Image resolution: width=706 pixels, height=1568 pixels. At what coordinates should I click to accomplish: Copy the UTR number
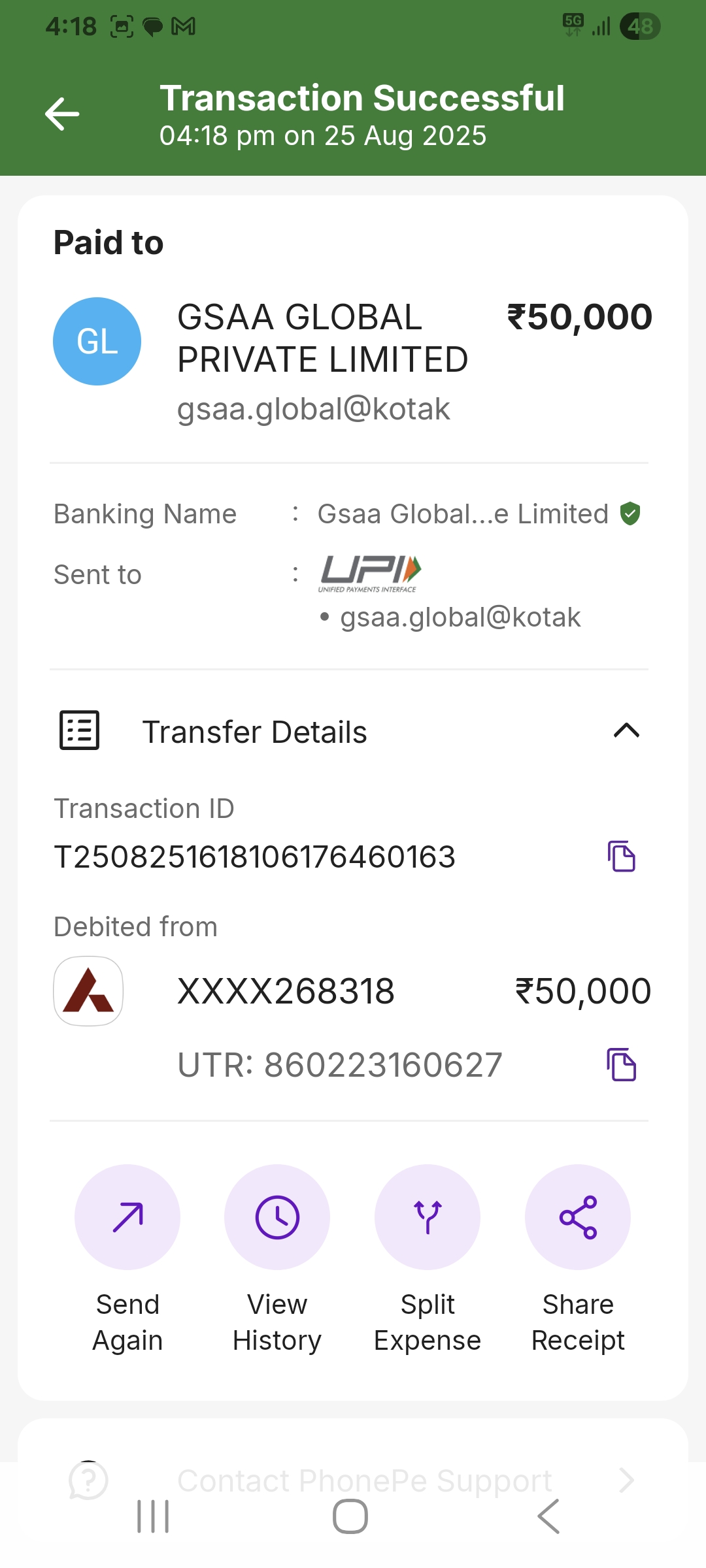coord(622,1065)
